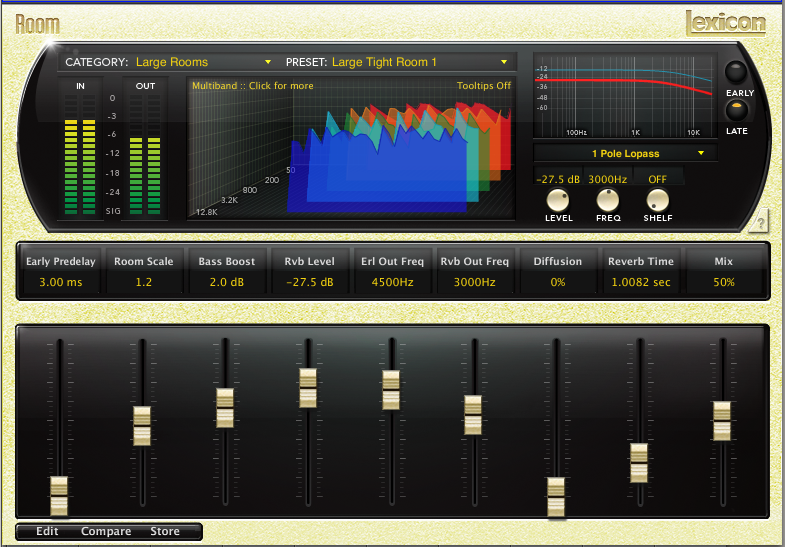
Task: Click the EQ frequency response graph
Action: (x=625, y=95)
